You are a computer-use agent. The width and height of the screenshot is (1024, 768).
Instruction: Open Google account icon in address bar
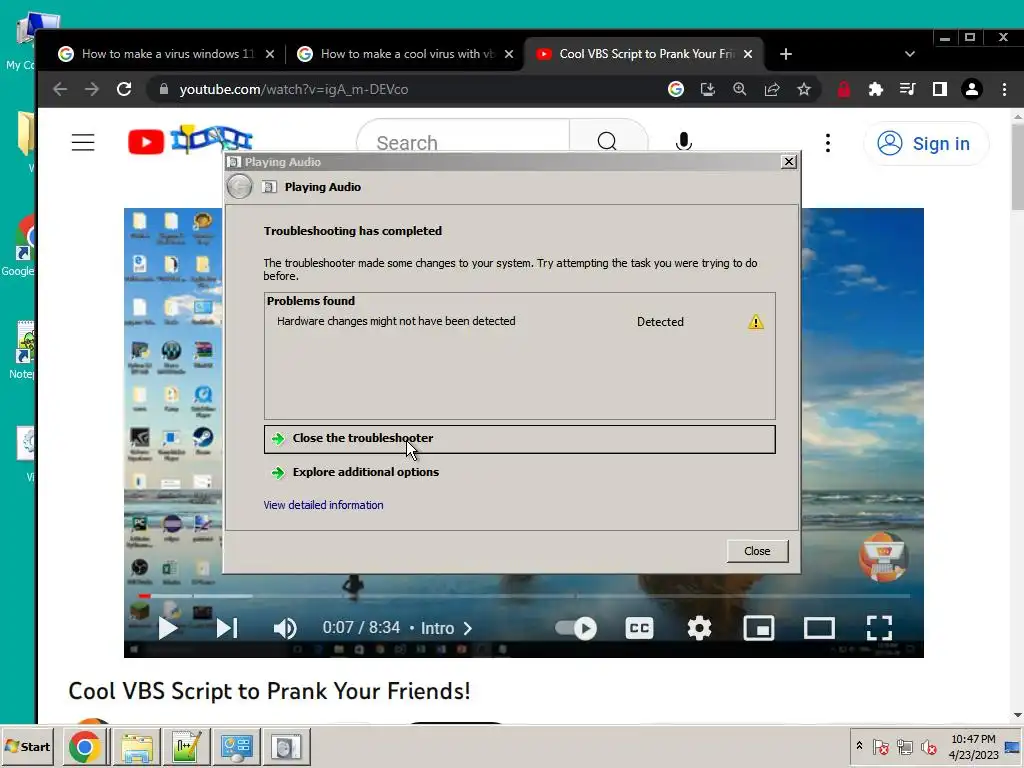click(676, 89)
